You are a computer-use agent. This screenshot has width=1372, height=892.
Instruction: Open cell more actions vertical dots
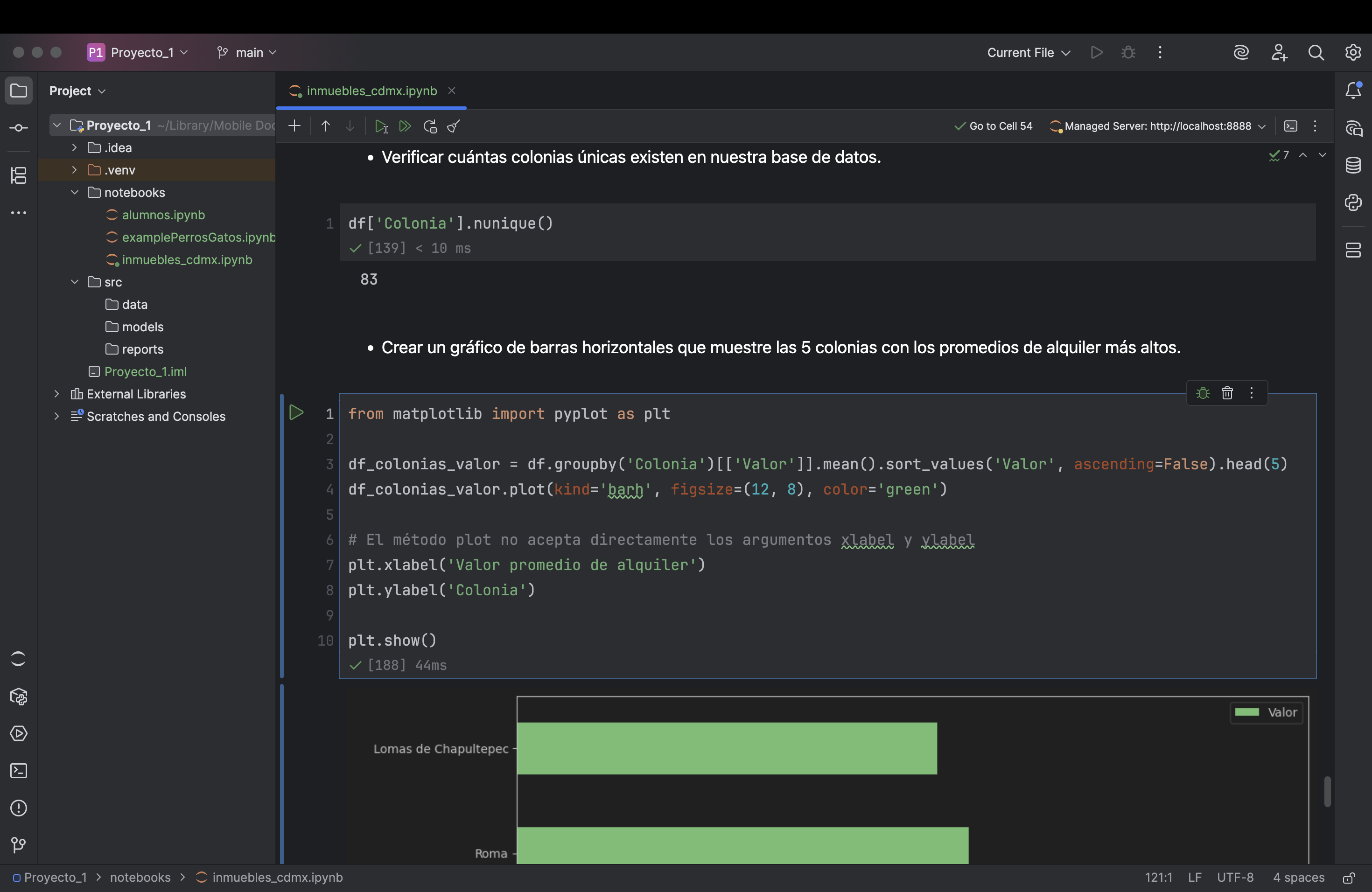[x=1252, y=393]
